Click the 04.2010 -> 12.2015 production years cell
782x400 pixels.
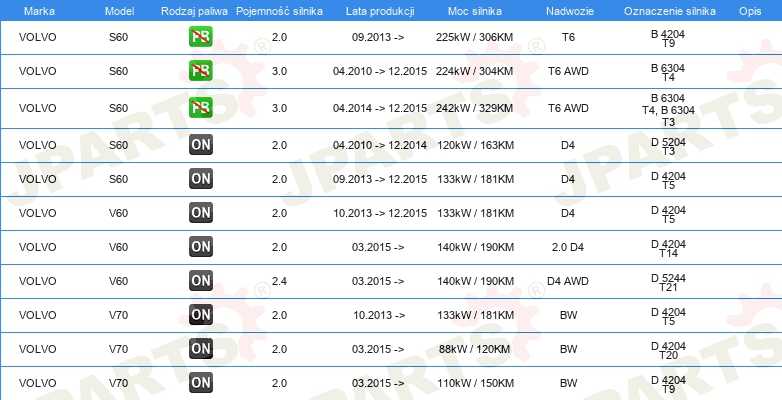(380, 71)
